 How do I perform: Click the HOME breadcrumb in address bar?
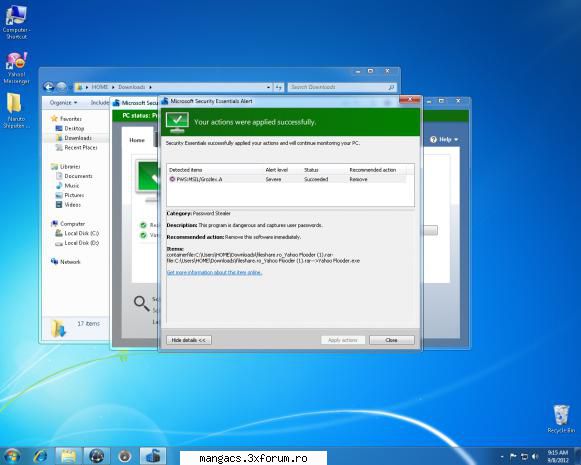[100, 87]
